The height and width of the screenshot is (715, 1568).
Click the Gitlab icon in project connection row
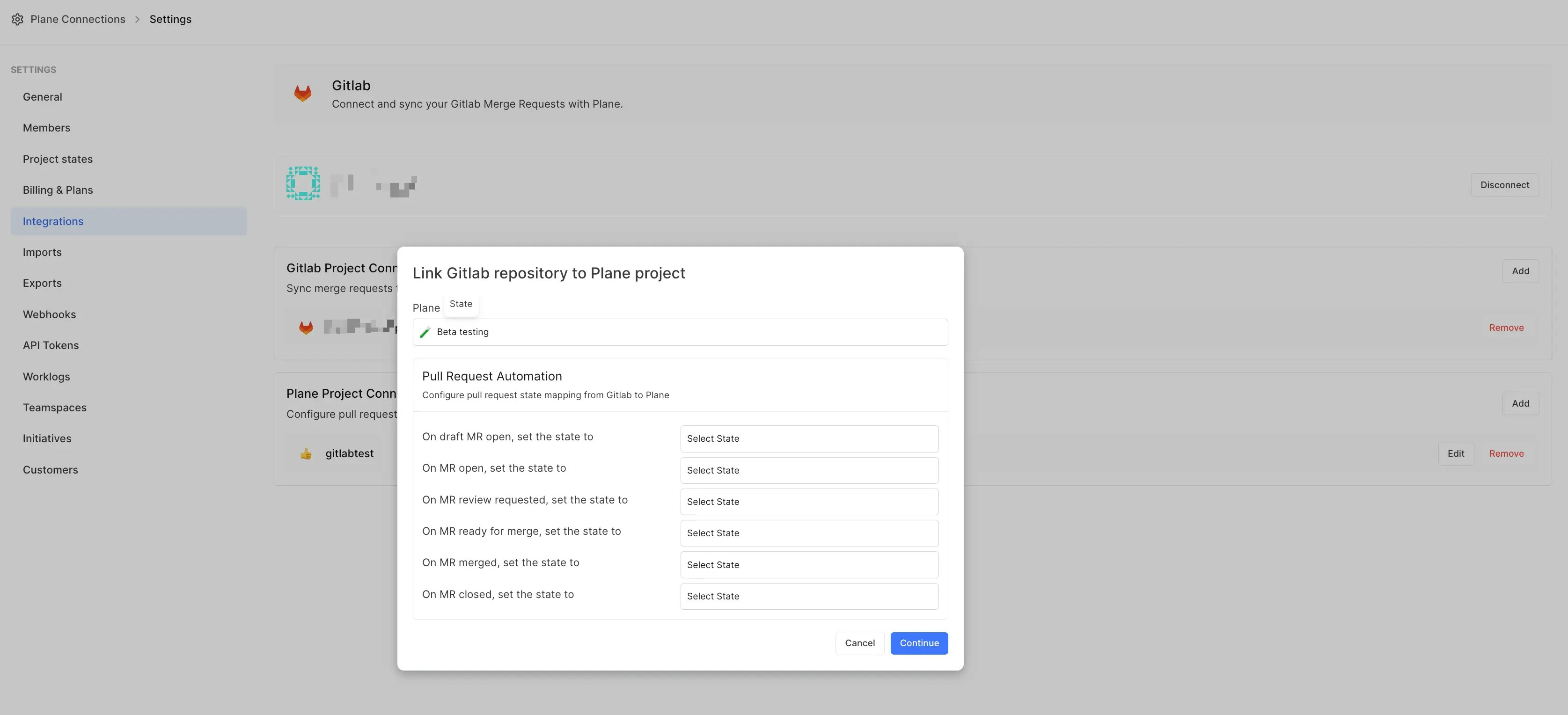tap(306, 328)
